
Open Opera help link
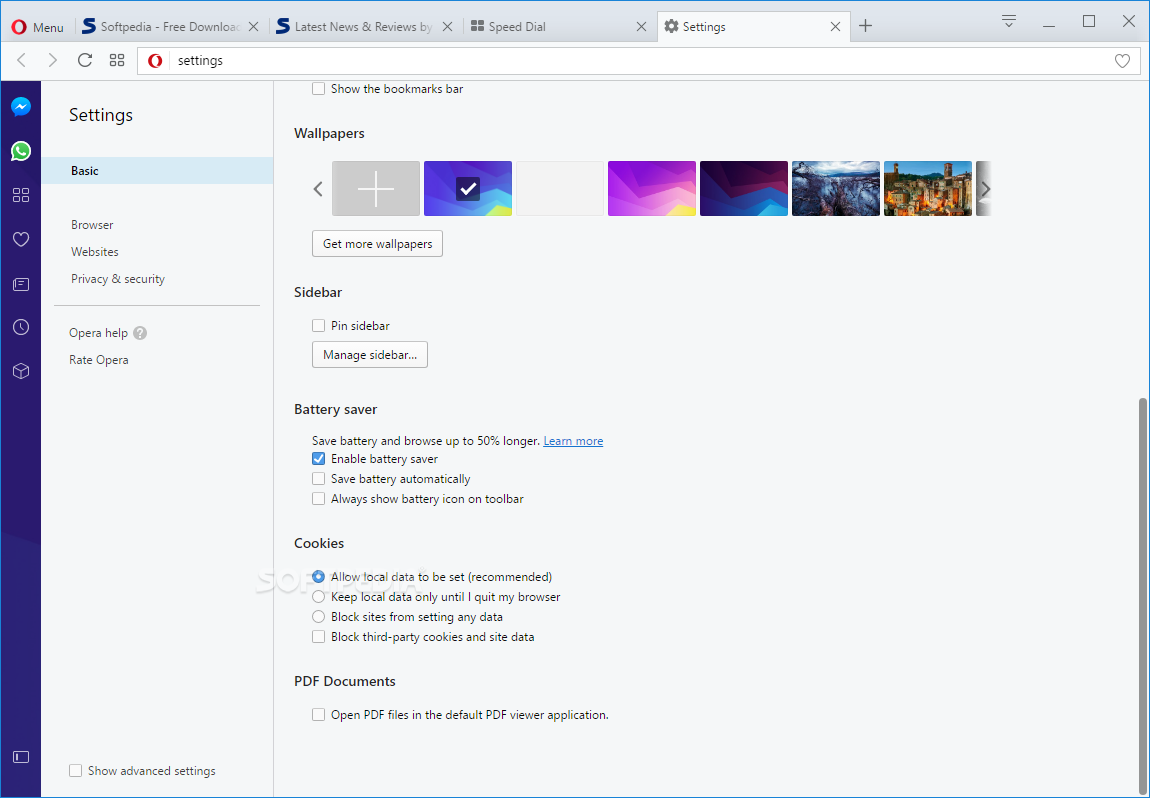[x=98, y=333]
